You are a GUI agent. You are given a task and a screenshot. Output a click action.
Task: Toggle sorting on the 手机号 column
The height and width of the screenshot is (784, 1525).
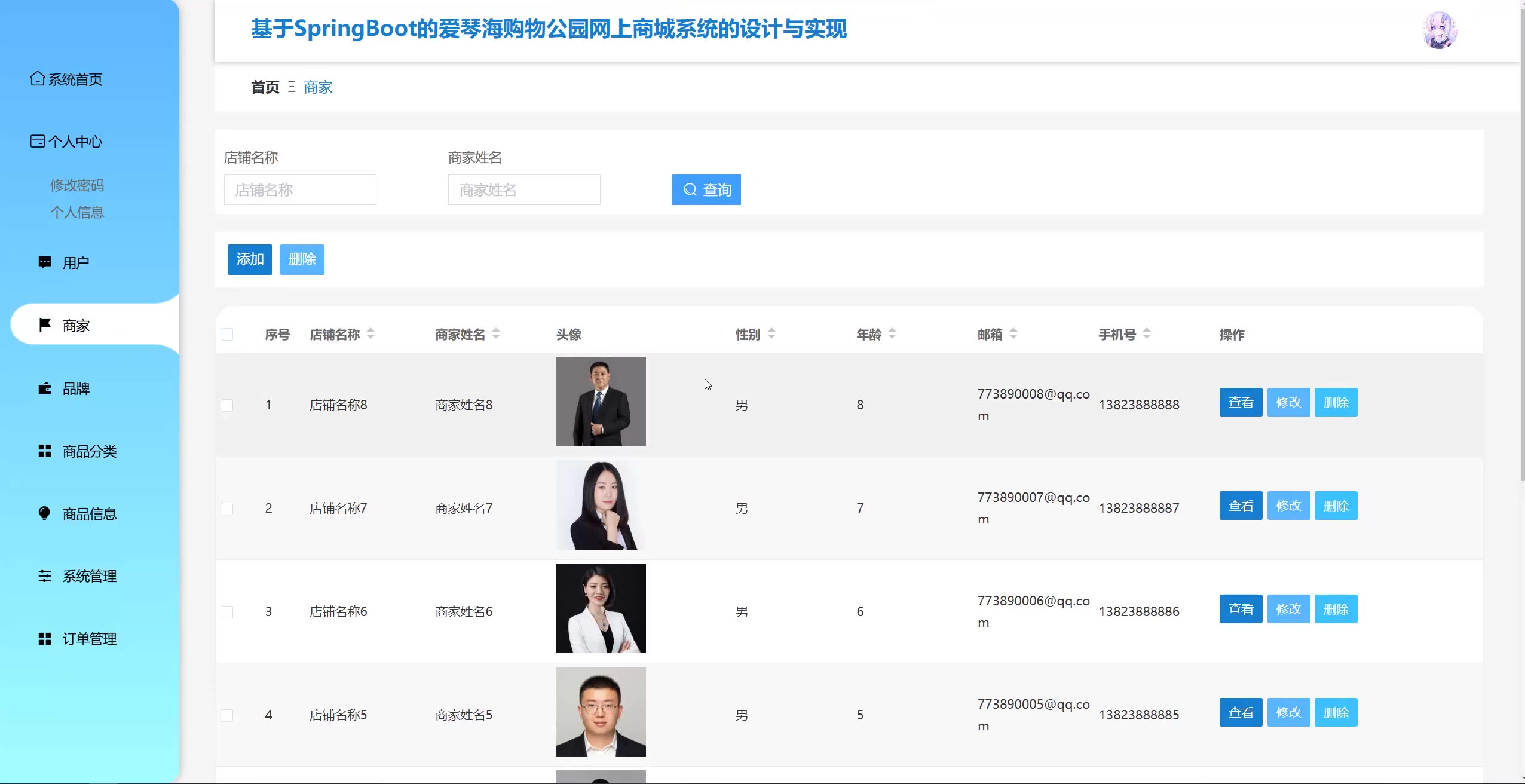click(x=1147, y=333)
